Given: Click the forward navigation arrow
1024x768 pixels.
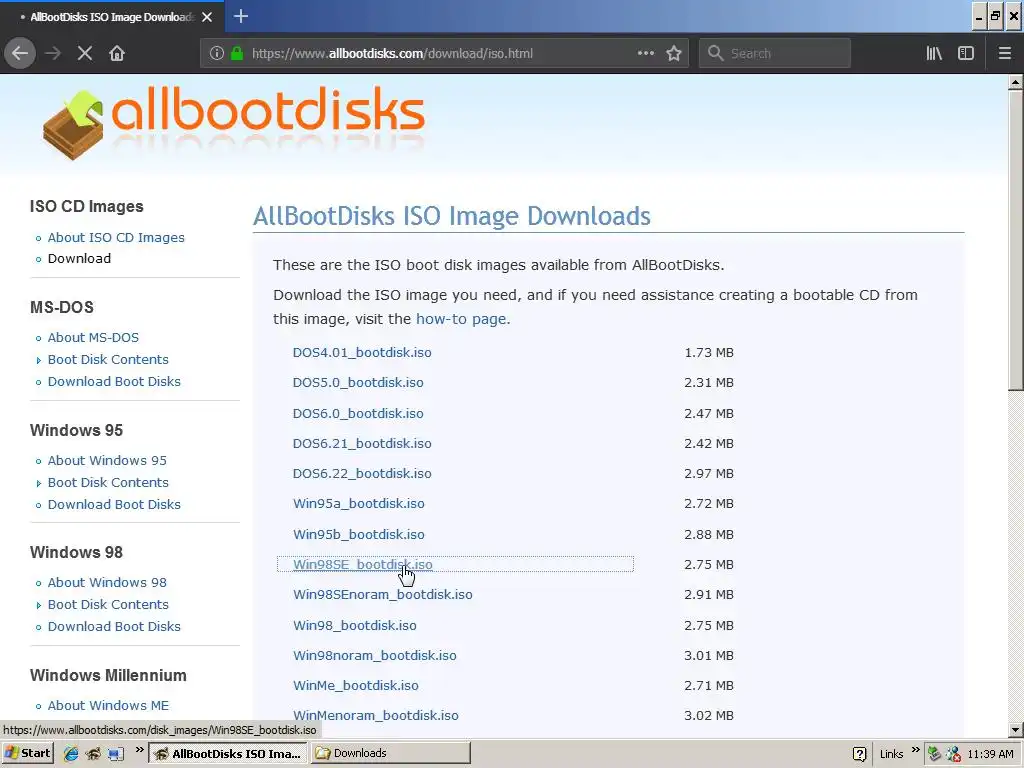Looking at the screenshot, I should click(53, 54).
